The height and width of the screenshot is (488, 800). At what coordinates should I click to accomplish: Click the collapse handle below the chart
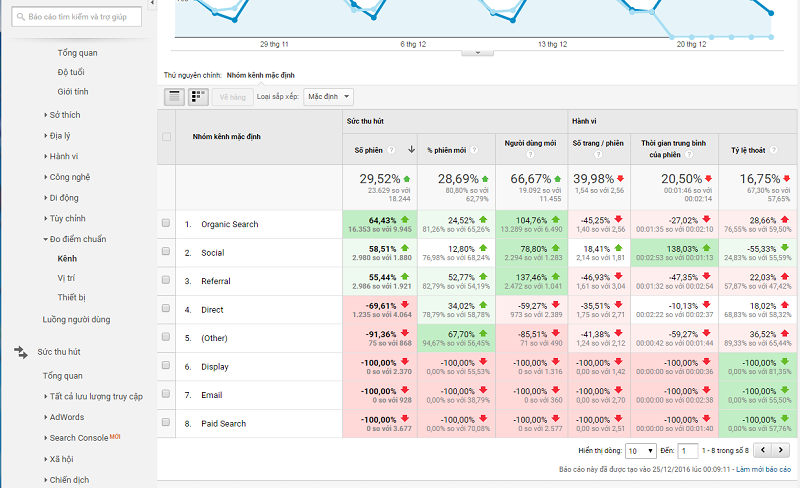(x=477, y=52)
